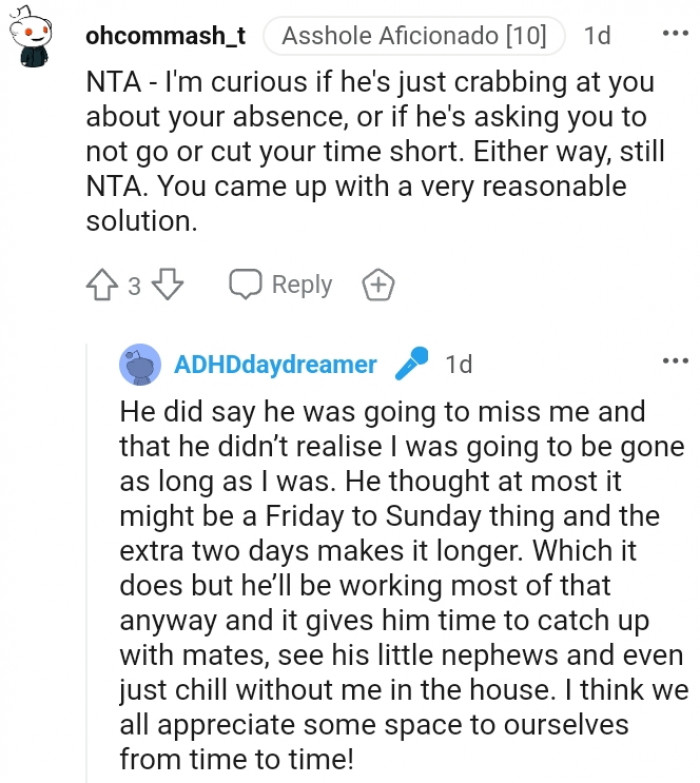Click the blue OP microphone icon
700x783 pixels.
(411, 364)
